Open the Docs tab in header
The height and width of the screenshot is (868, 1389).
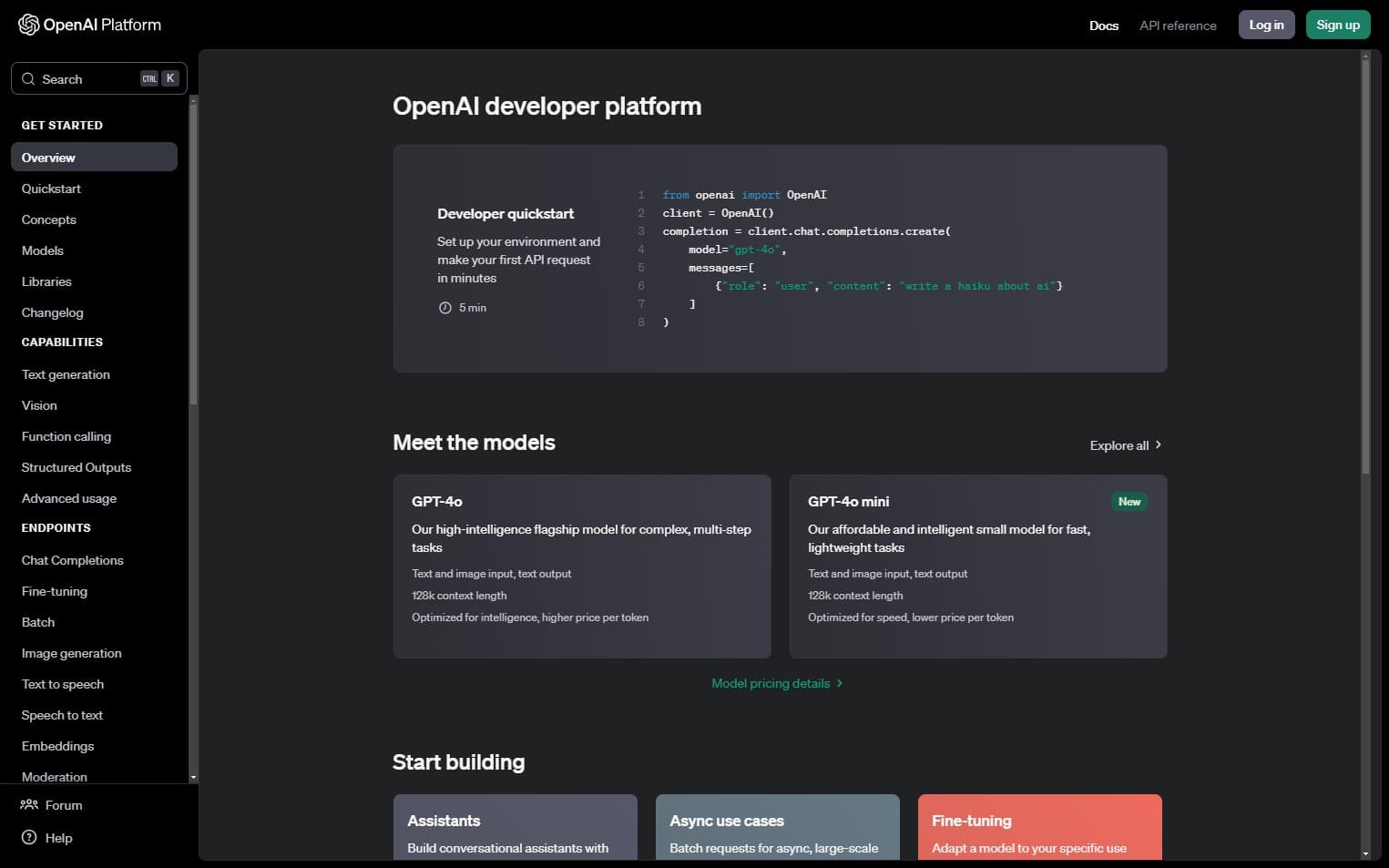coord(1104,26)
